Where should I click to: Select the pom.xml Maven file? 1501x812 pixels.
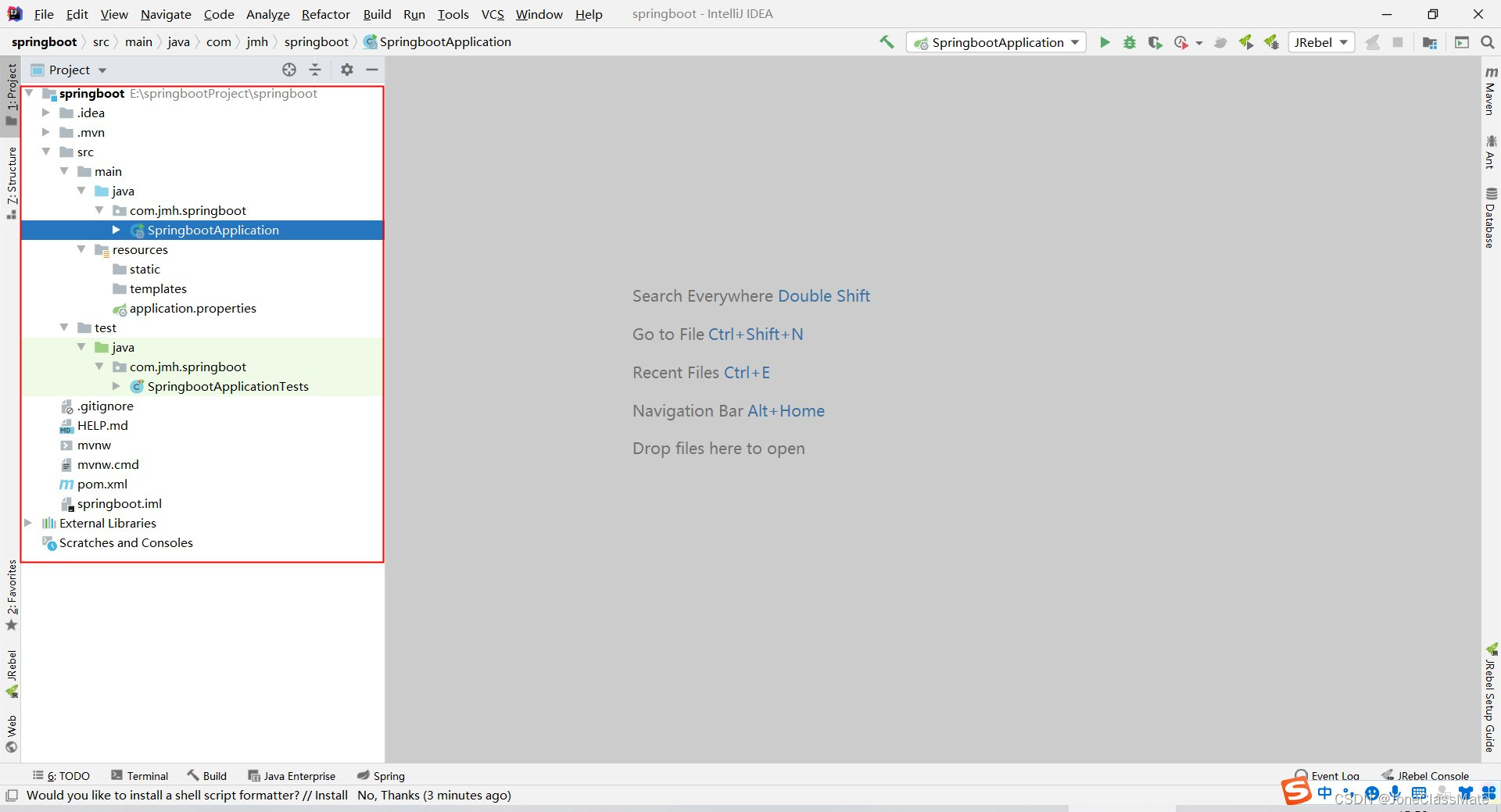point(102,485)
